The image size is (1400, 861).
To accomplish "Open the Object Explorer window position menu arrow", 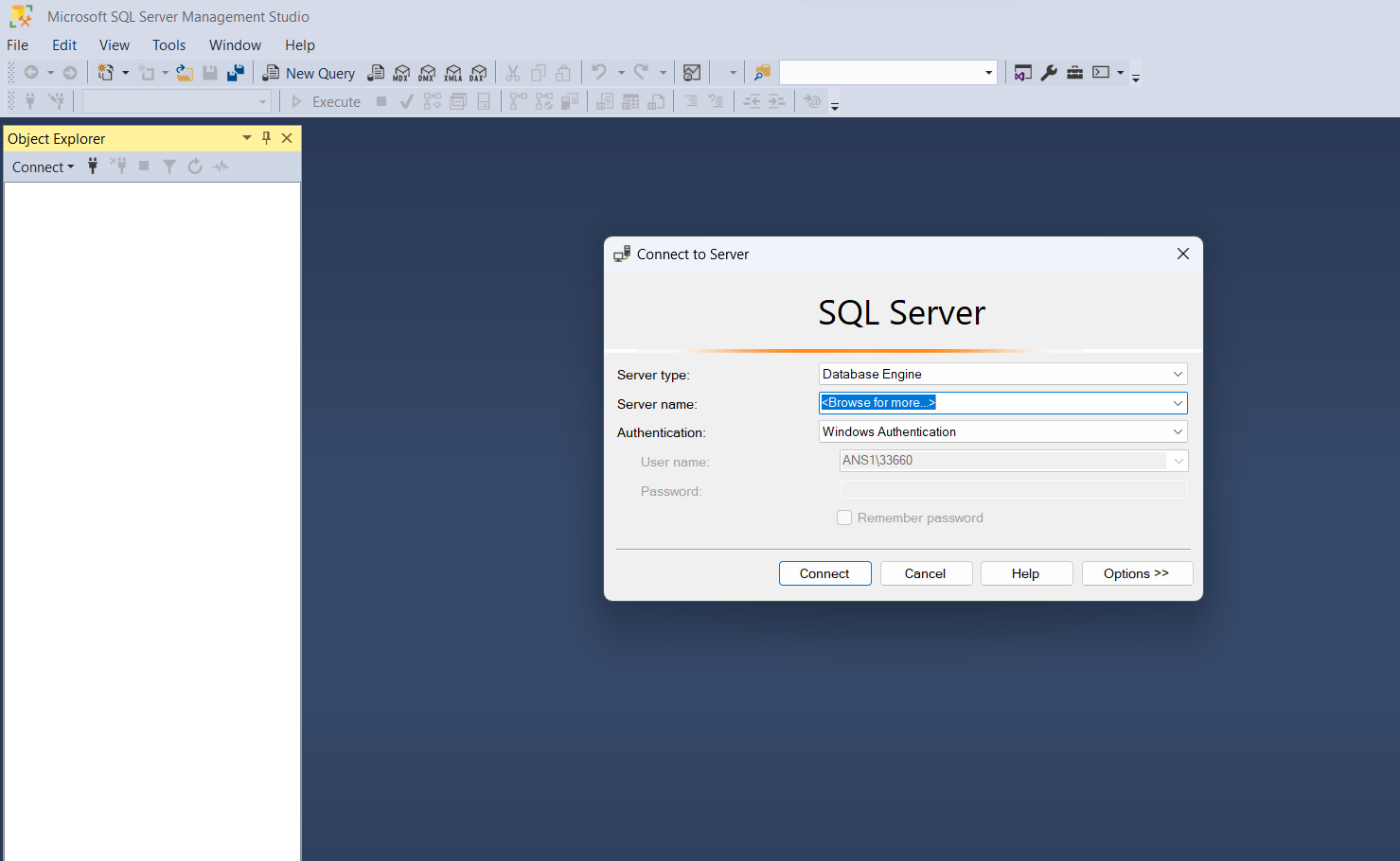I will pos(247,138).
